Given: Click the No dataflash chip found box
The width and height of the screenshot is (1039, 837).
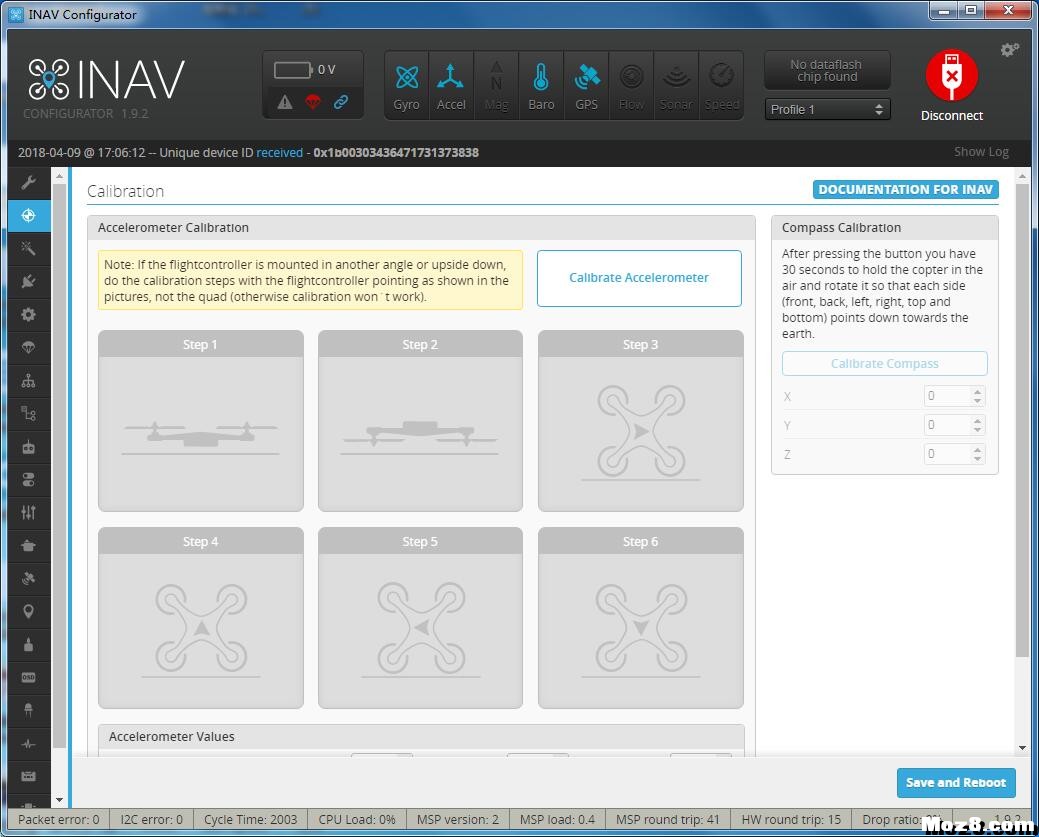Looking at the screenshot, I should pos(827,70).
